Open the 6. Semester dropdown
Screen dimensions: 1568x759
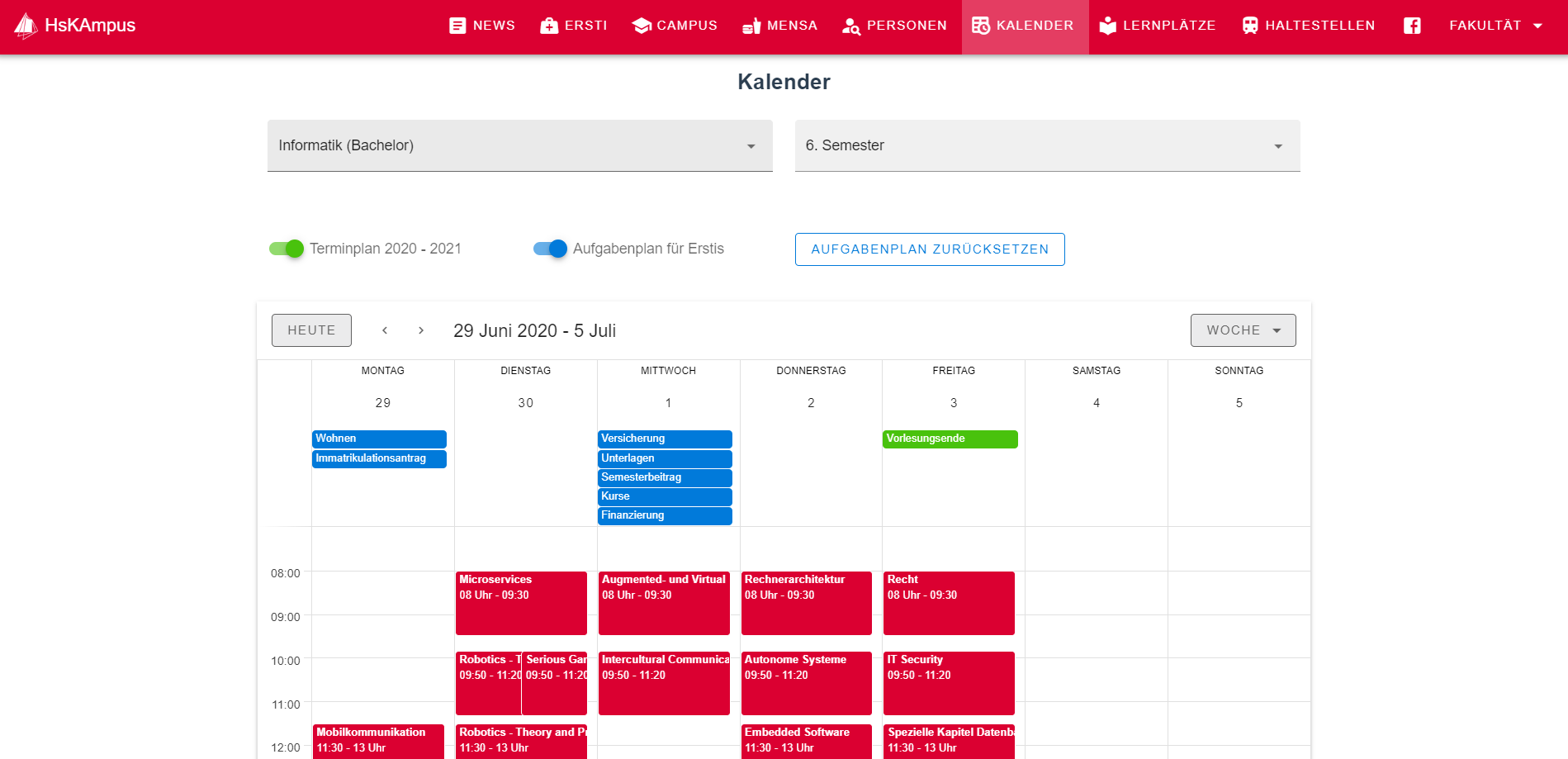click(x=1047, y=146)
